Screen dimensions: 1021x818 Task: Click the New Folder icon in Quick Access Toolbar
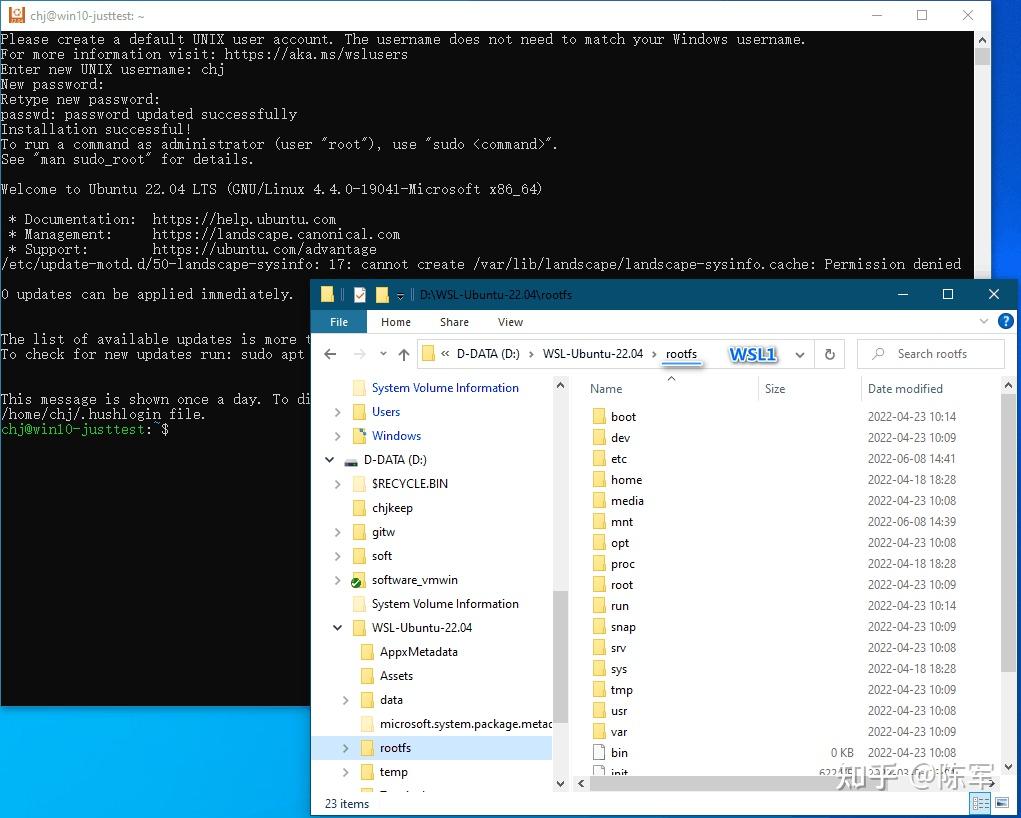pos(381,294)
